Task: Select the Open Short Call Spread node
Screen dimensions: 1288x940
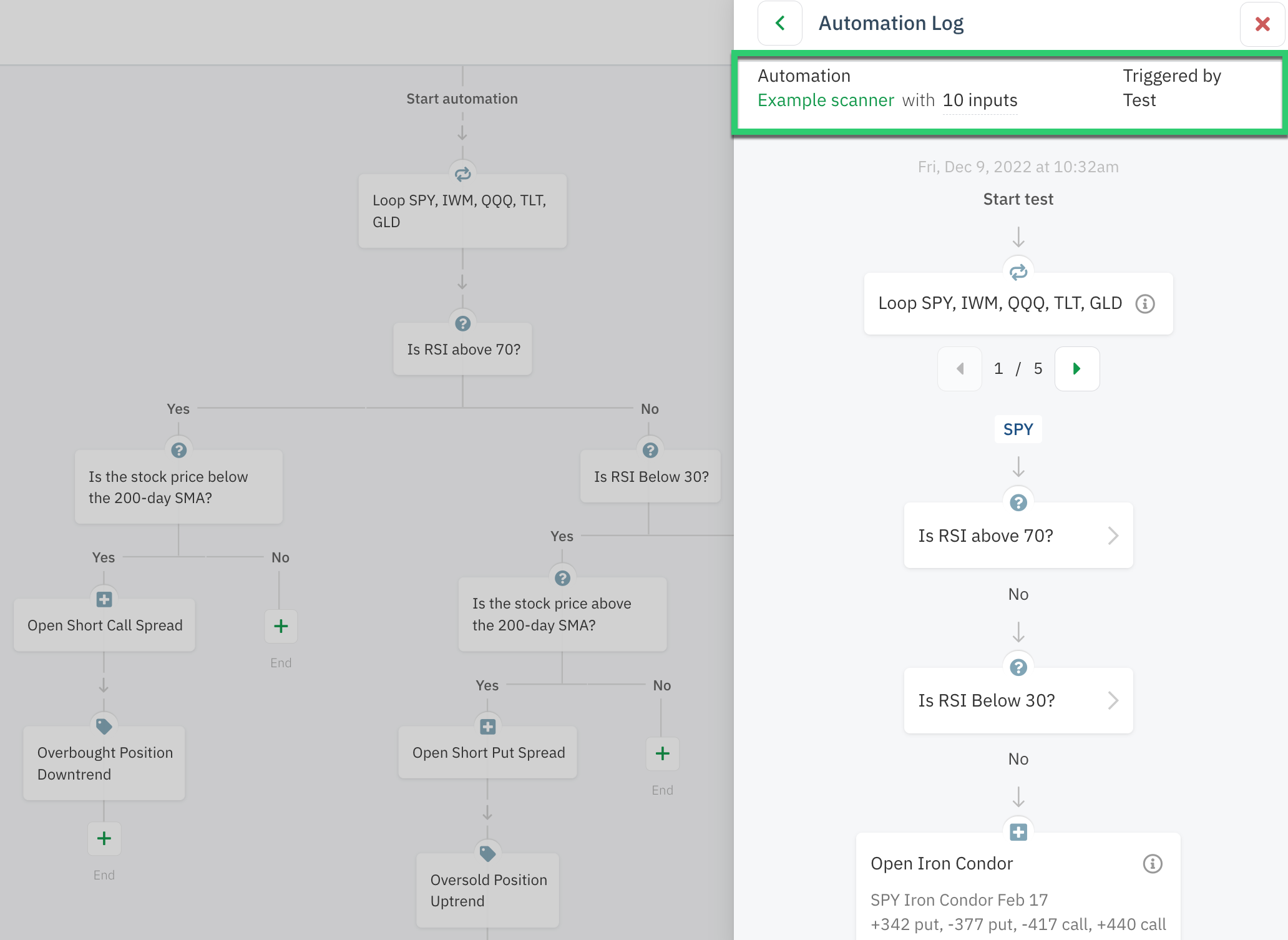Action: (x=105, y=625)
